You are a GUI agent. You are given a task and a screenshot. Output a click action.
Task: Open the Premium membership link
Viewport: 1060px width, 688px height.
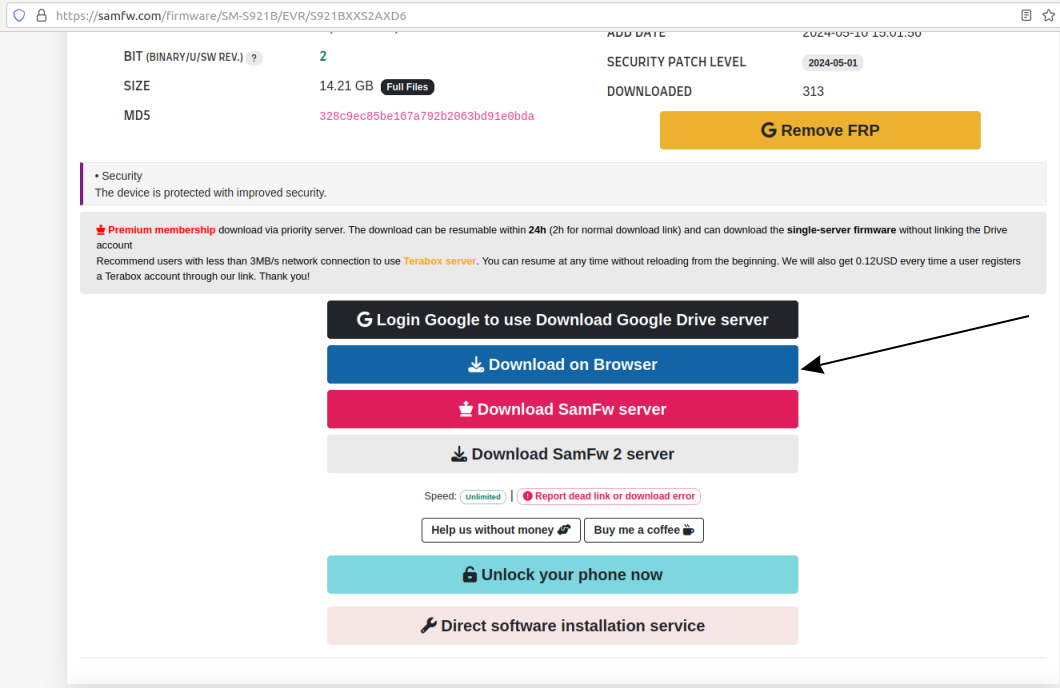tap(161, 230)
